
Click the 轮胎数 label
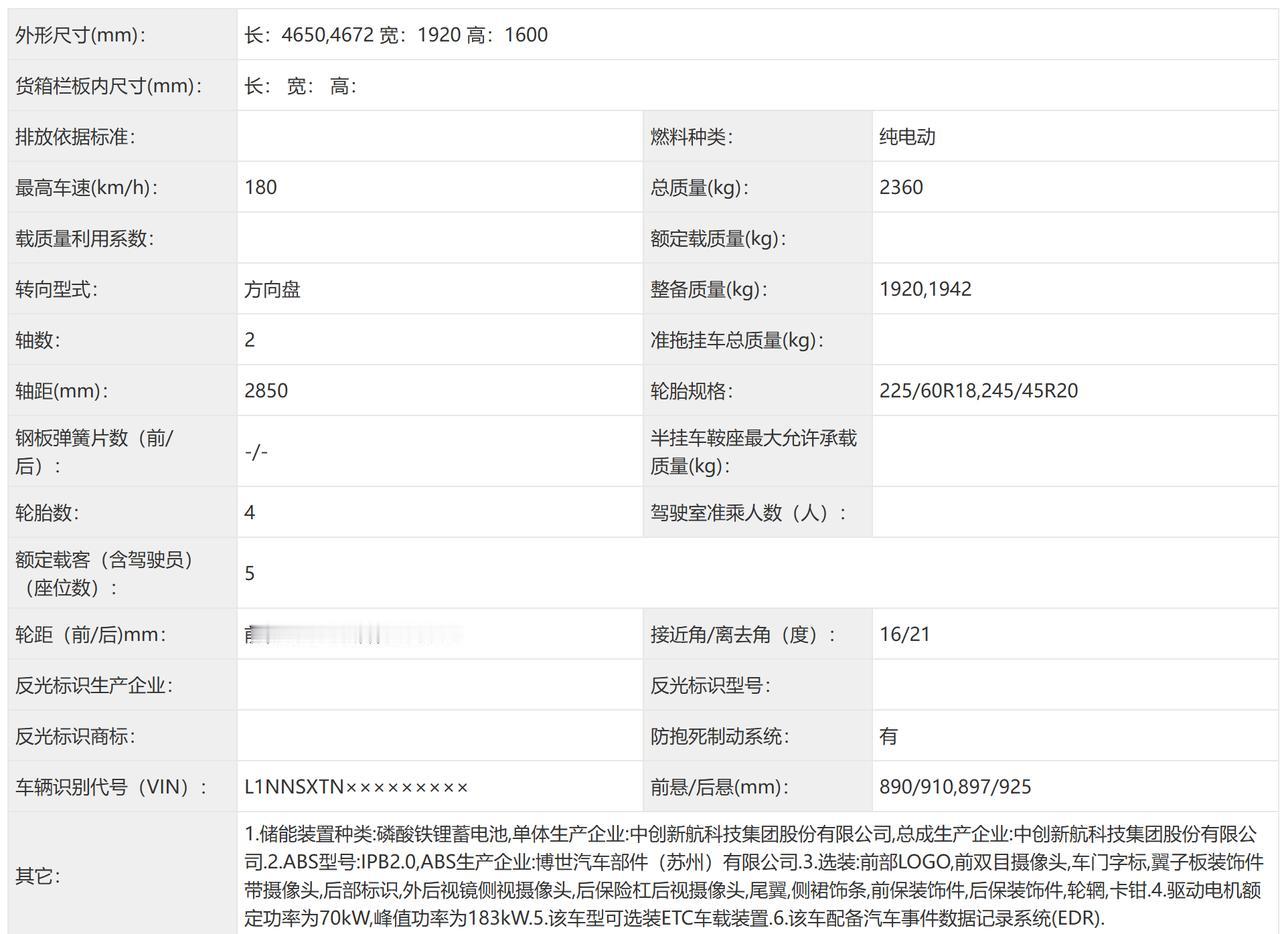point(47,513)
